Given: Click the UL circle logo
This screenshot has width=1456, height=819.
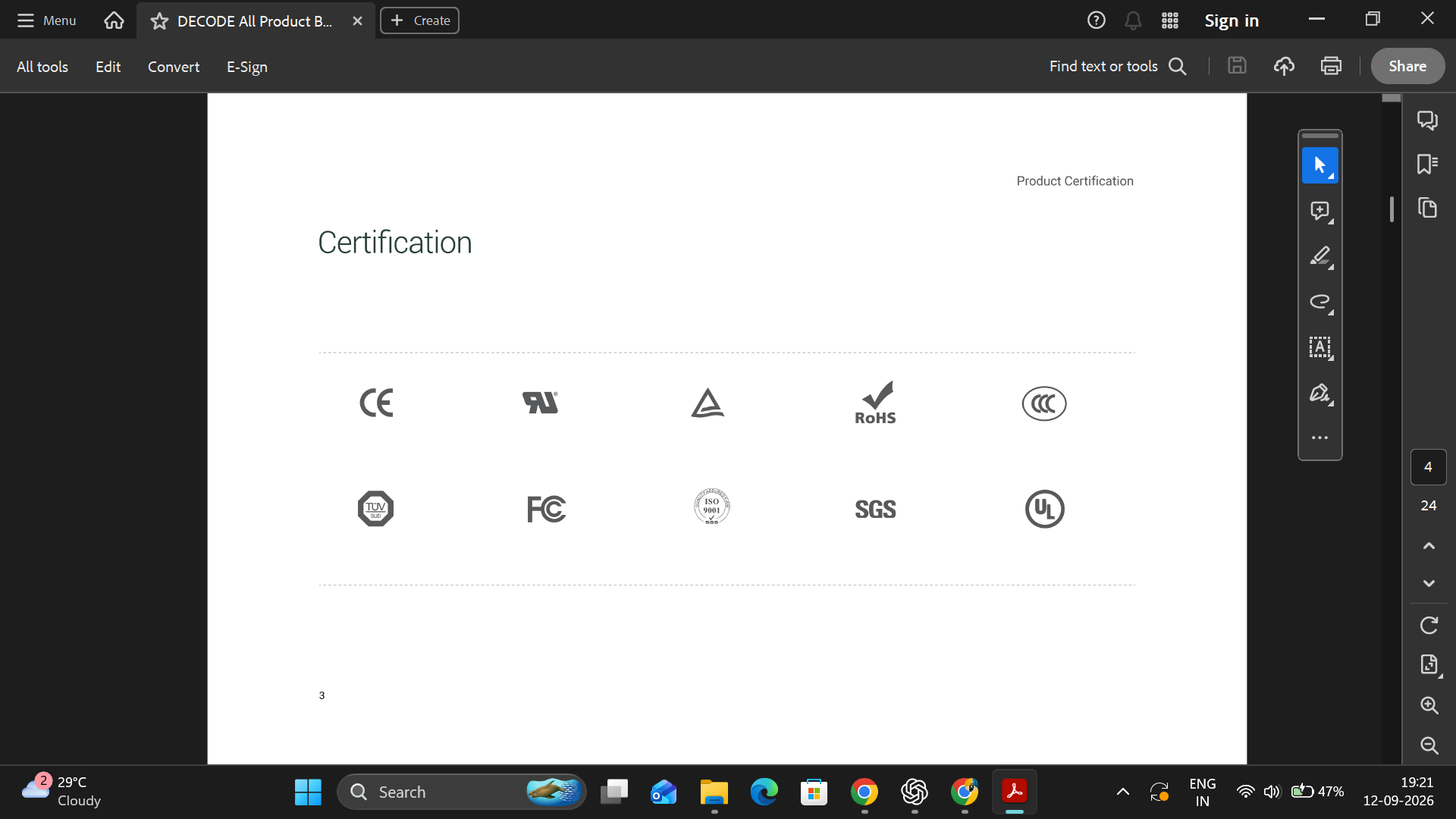Looking at the screenshot, I should [x=1044, y=509].
